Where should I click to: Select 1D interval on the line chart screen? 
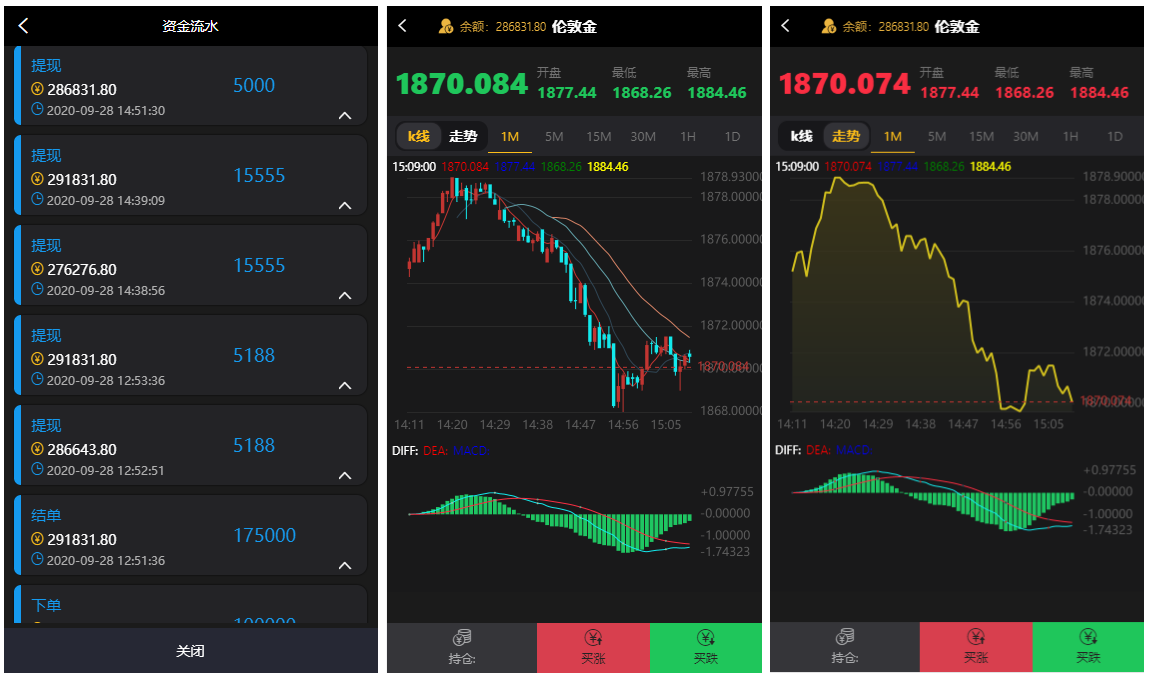coord(1115,137)
